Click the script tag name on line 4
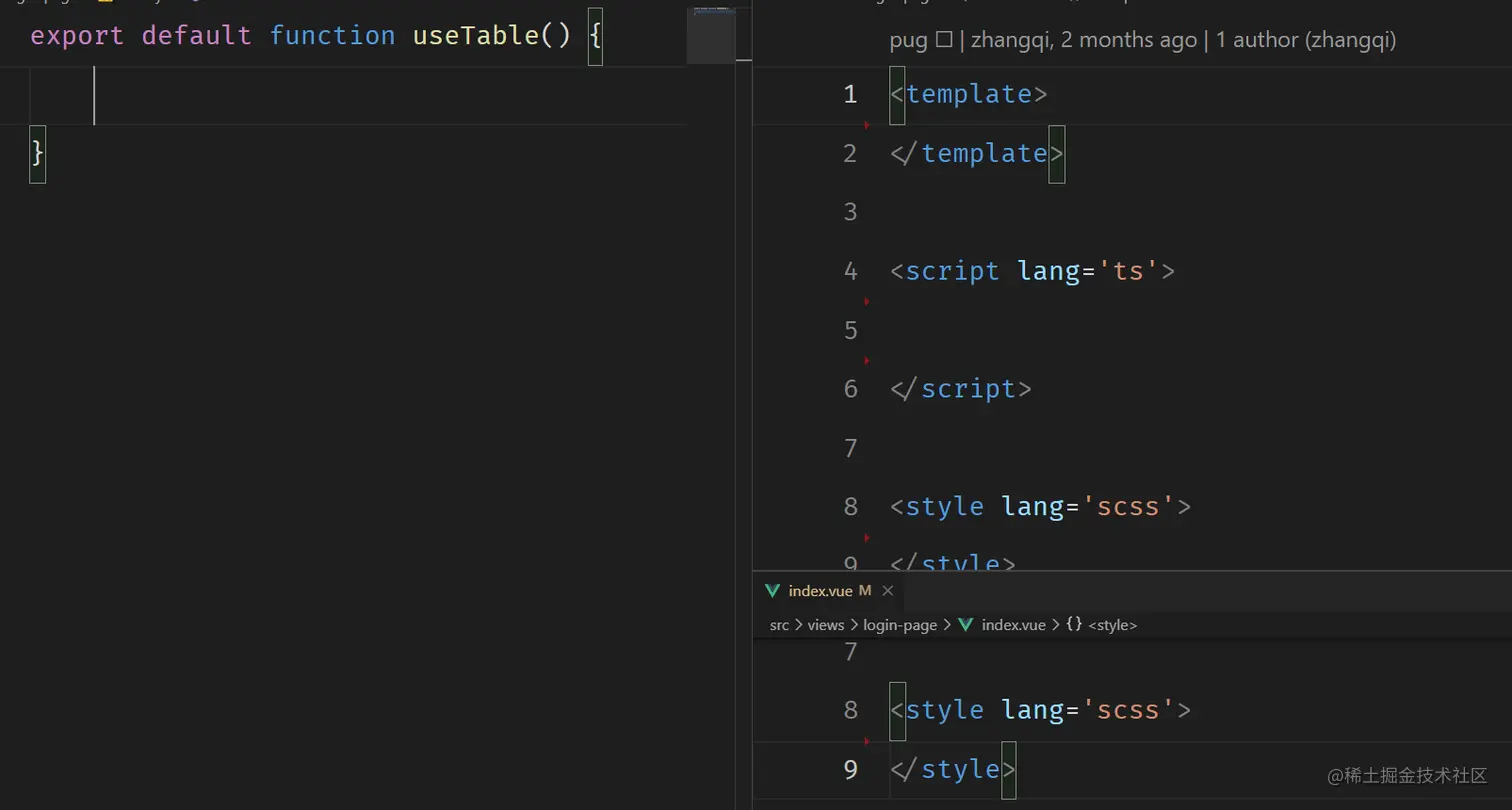Image resolution: width=1512 pixels, height=810 pixels. 952,271
